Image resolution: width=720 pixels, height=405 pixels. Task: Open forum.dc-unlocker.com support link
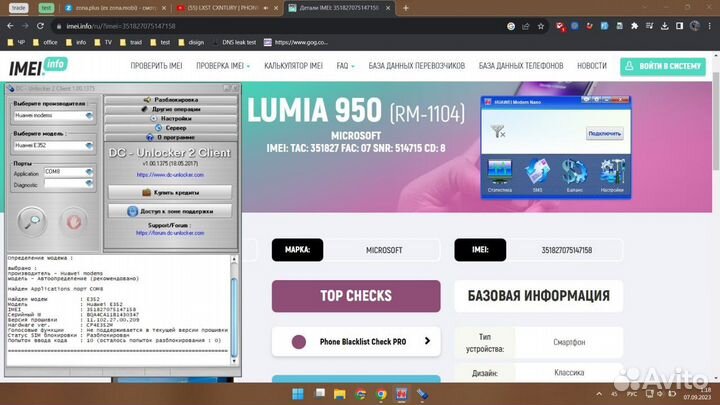pyautogui.click(x=170, y=233)
